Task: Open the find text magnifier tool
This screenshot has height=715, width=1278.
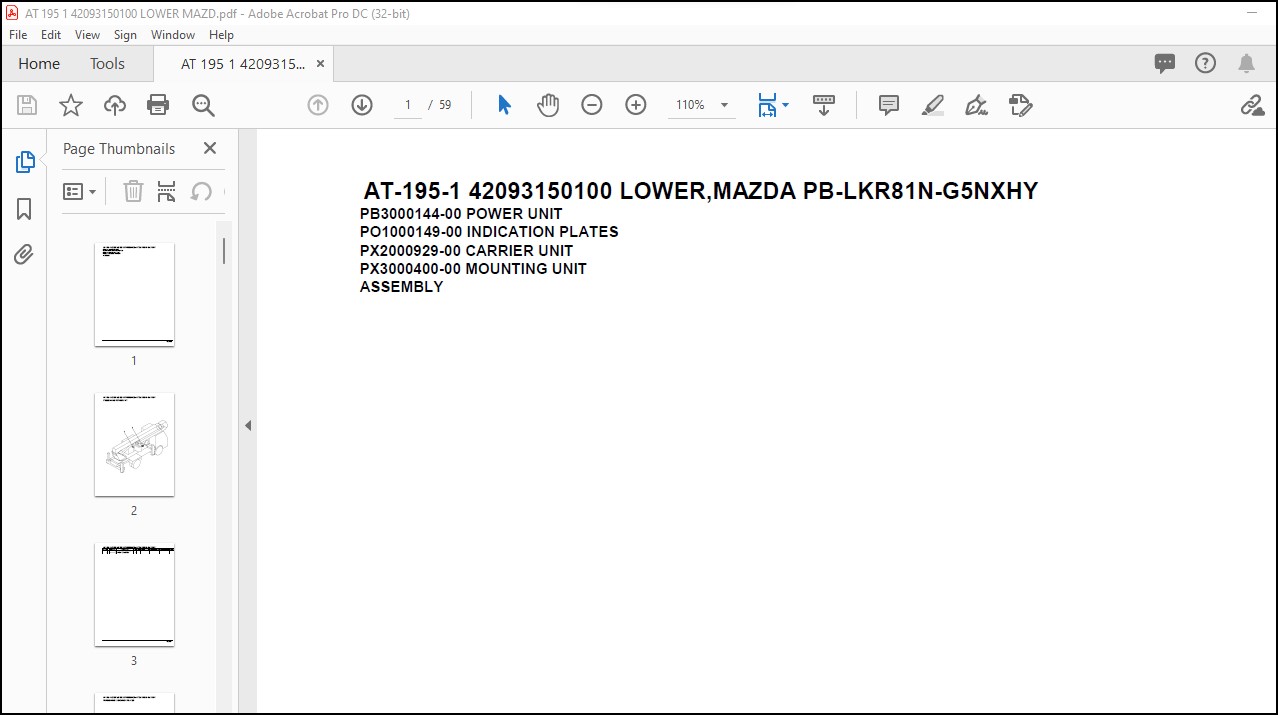Action: pos(203,105)
